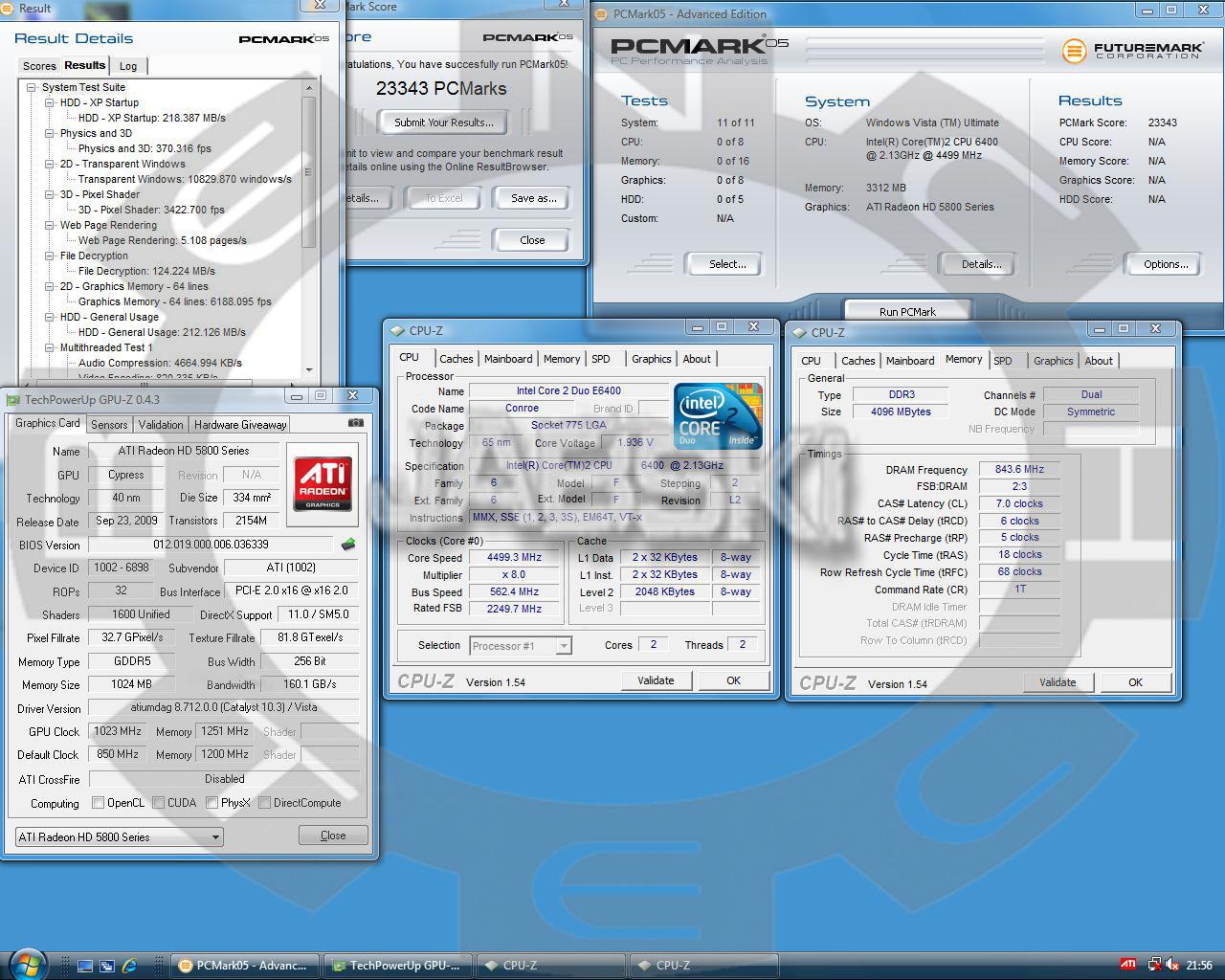
Task: Open the SPD tab in the CPU-Z Memory window
Action: pyautogui.click(x=1003, y=361)
